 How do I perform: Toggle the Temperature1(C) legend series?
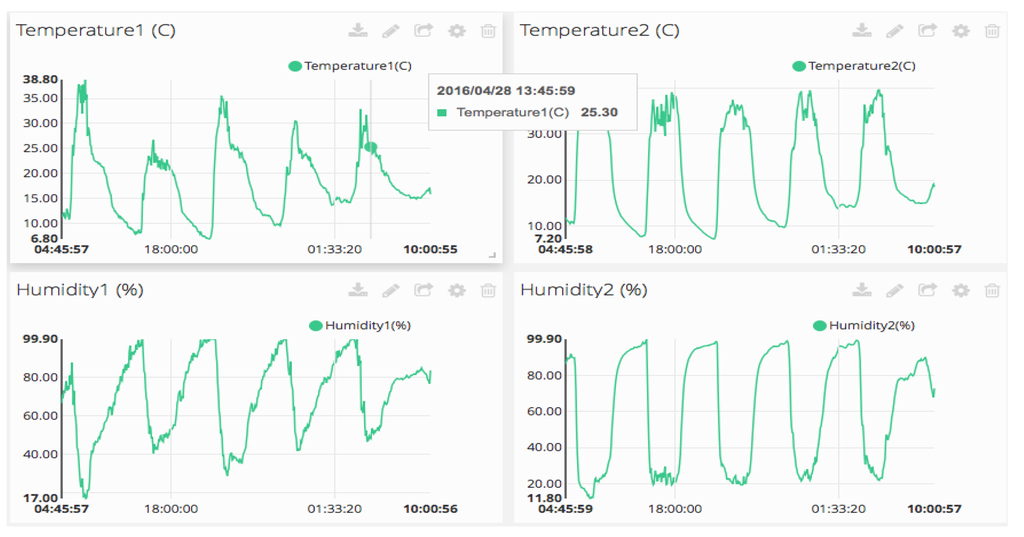point(350,66)
